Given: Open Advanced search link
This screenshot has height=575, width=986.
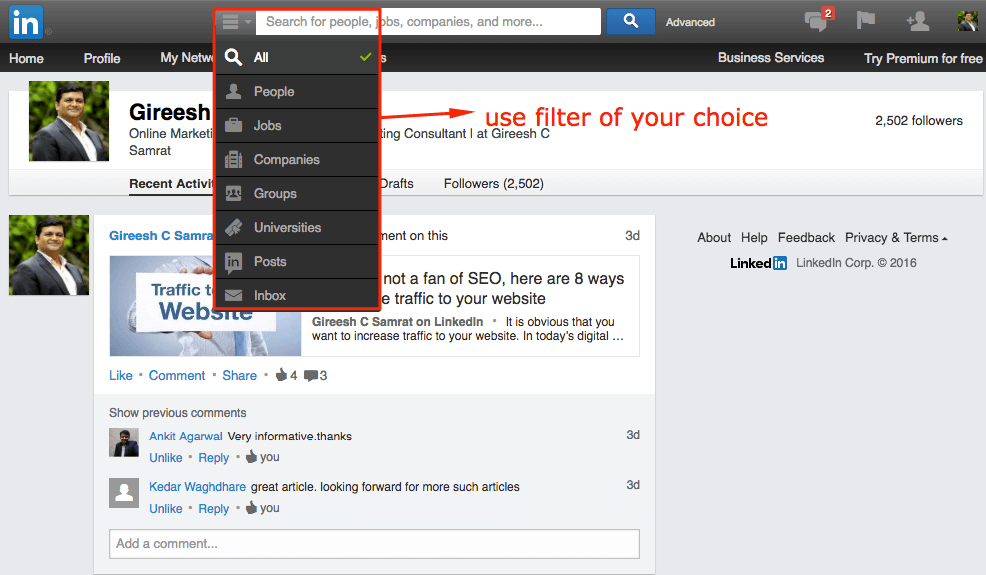Looking at the screenshot, I should coord(690,22).
